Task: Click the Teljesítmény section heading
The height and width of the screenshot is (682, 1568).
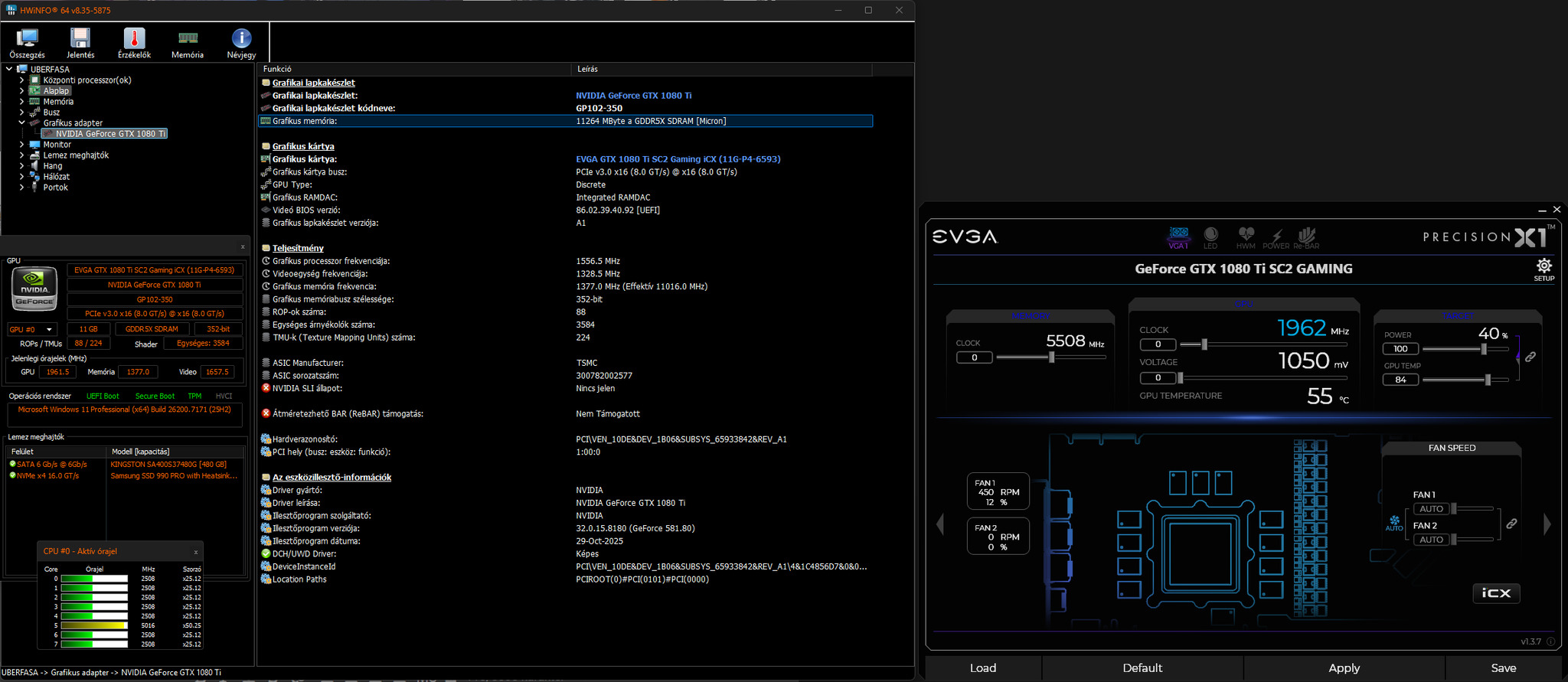Action: 298,248
